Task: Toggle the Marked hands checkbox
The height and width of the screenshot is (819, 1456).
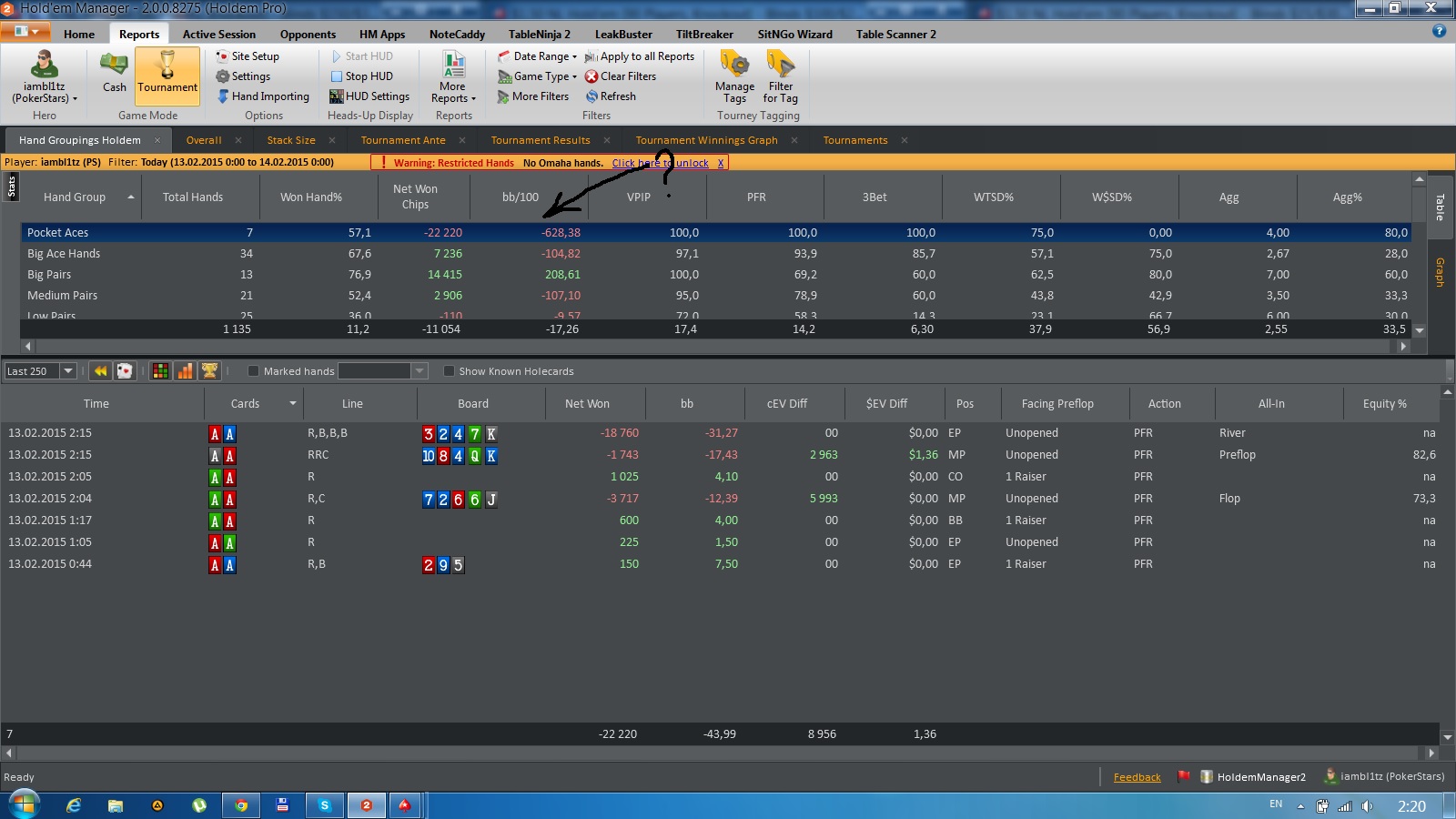Action: tap(253, 371)
